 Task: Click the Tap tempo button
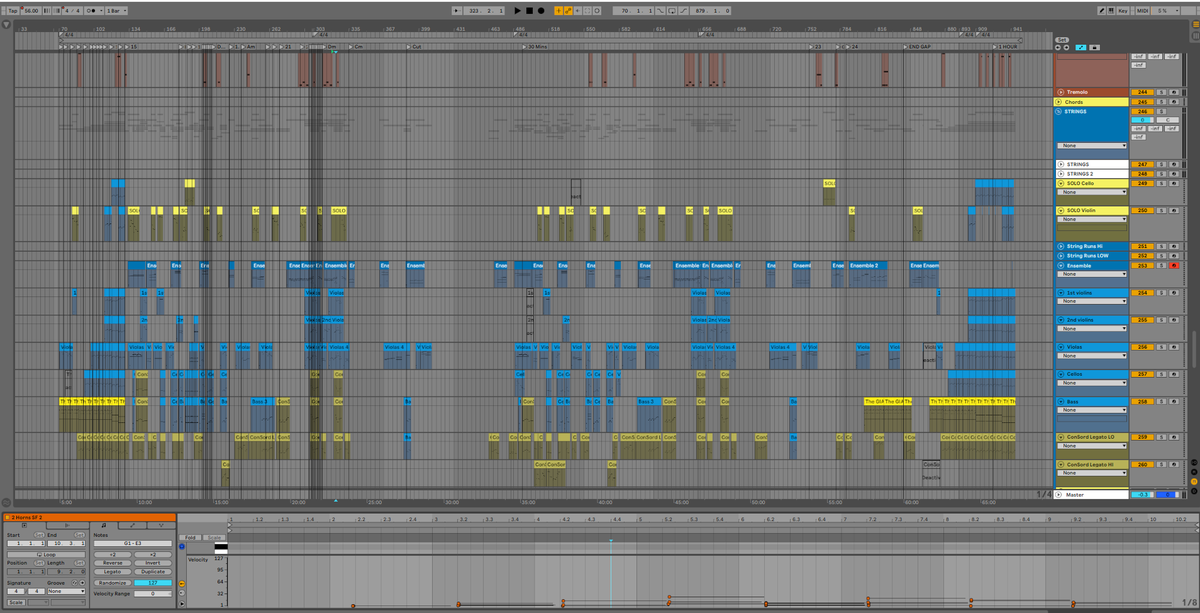coord(12,10)
